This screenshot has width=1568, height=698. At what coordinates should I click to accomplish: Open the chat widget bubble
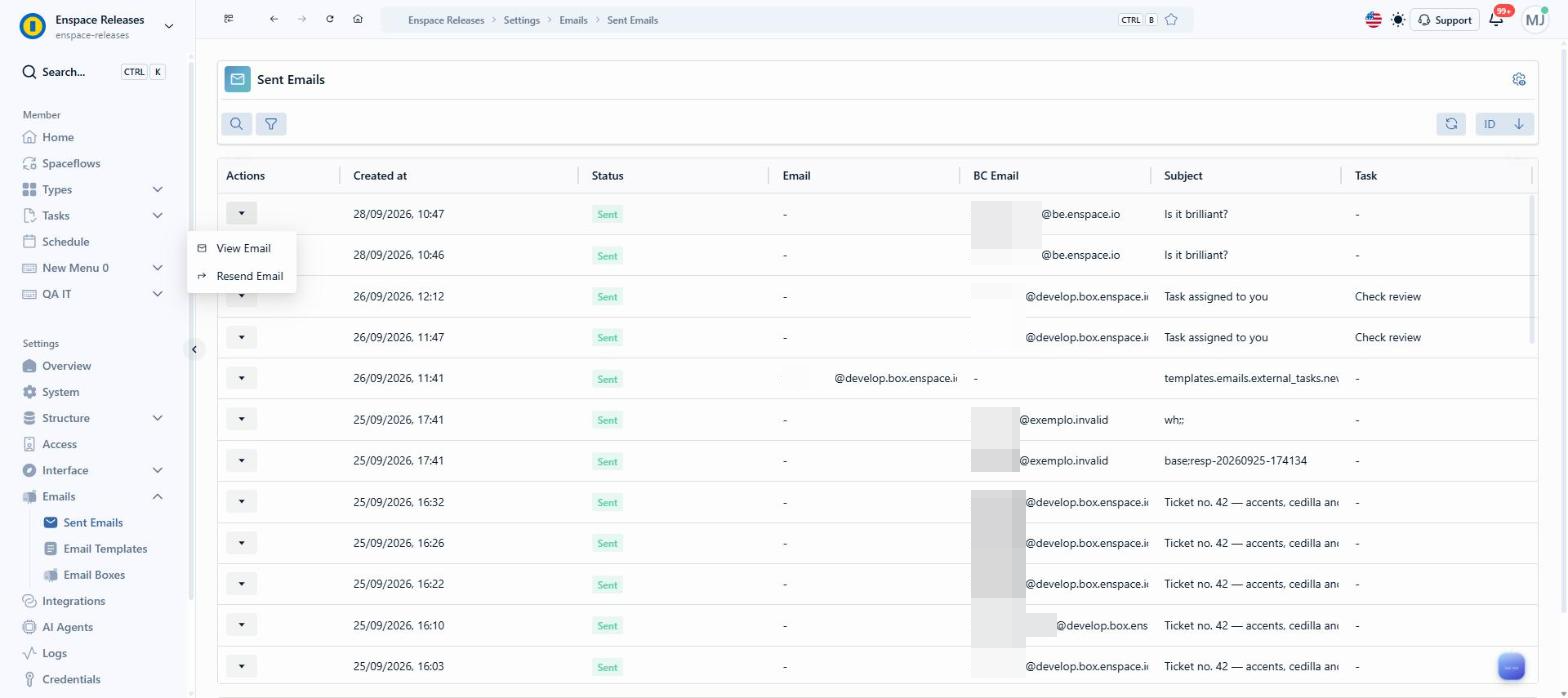coord(1510,666)
